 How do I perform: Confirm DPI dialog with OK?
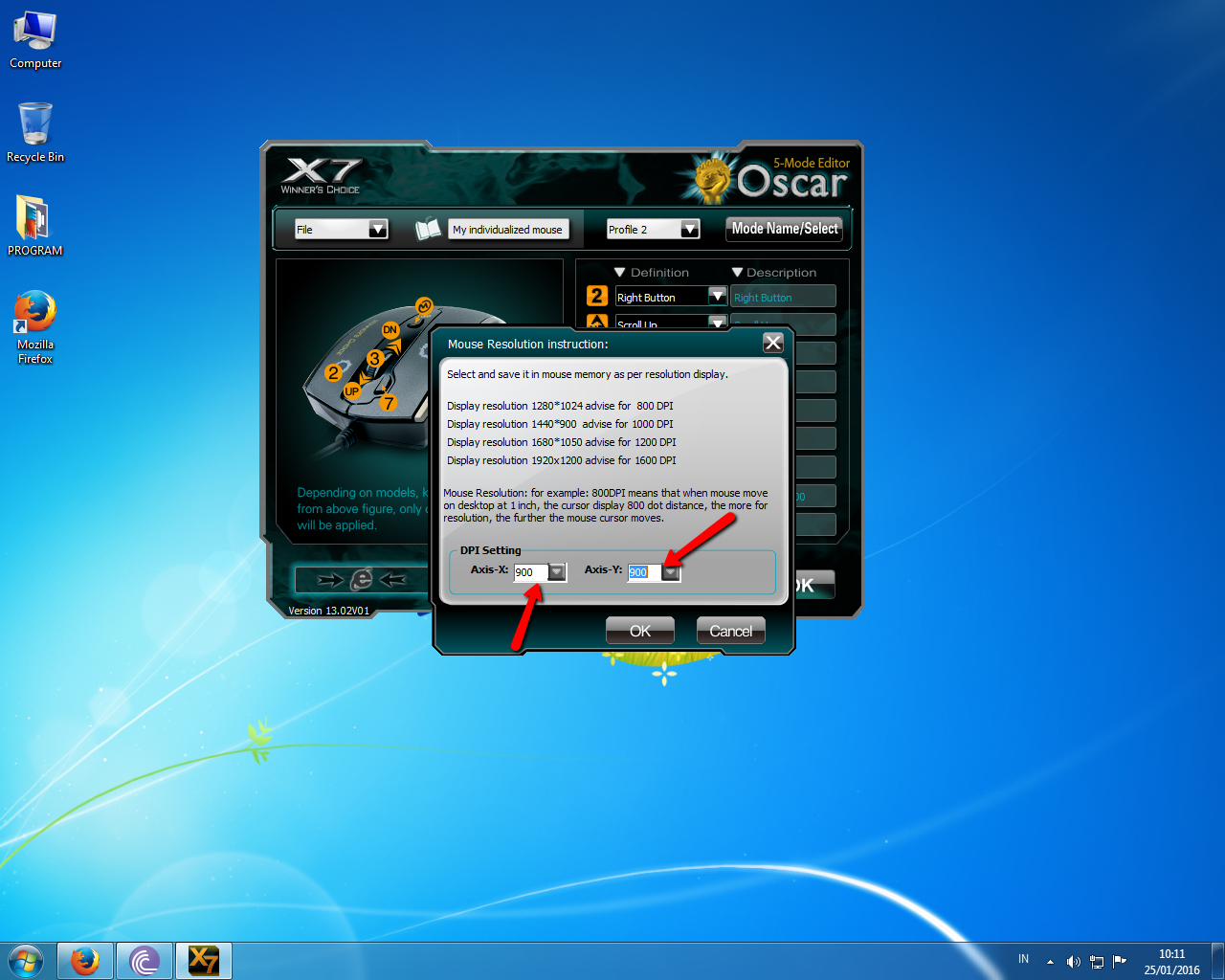point(640,631)
